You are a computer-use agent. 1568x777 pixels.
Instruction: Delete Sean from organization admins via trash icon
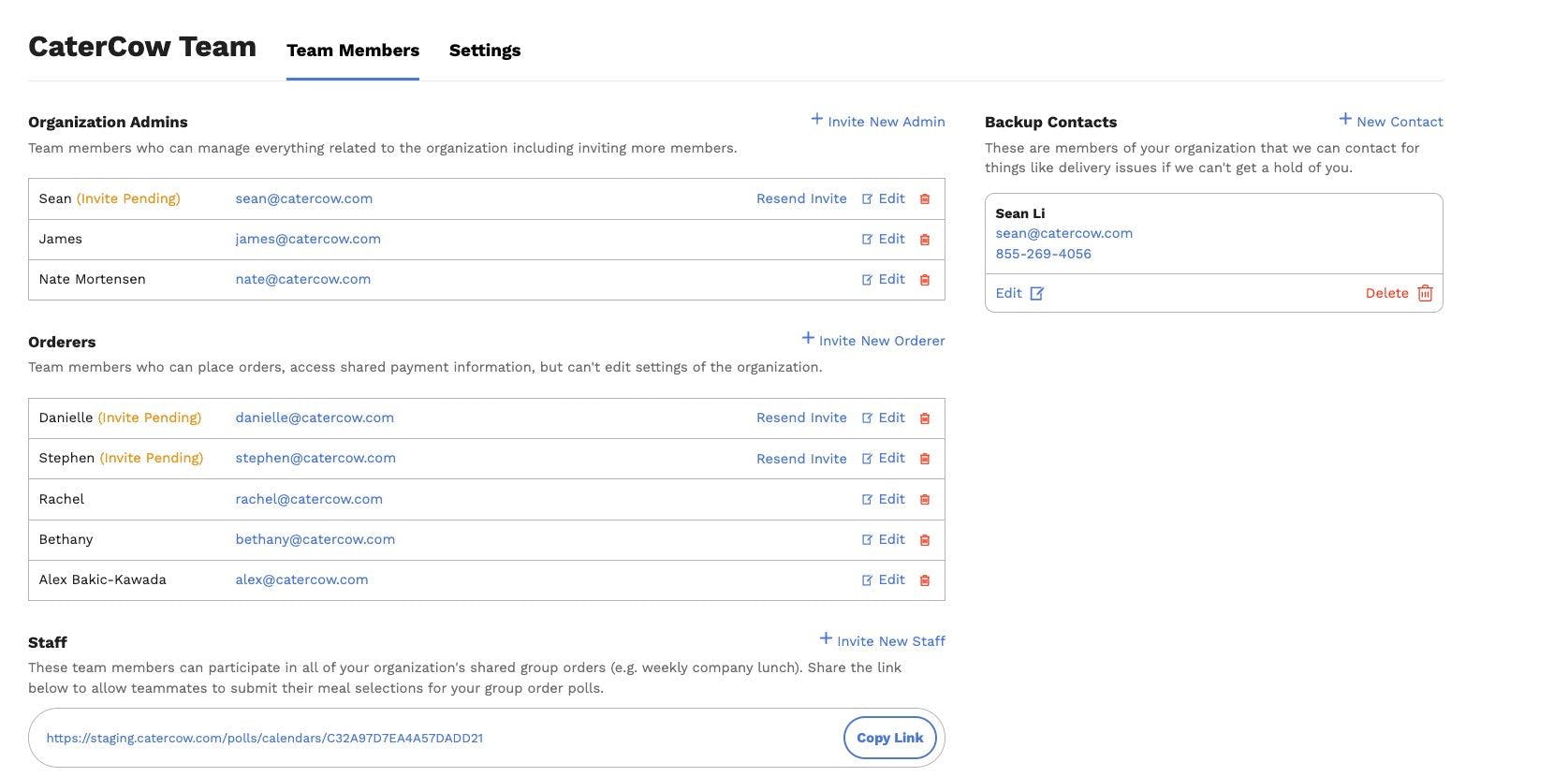pyautogui.click(x=925, y=199)
